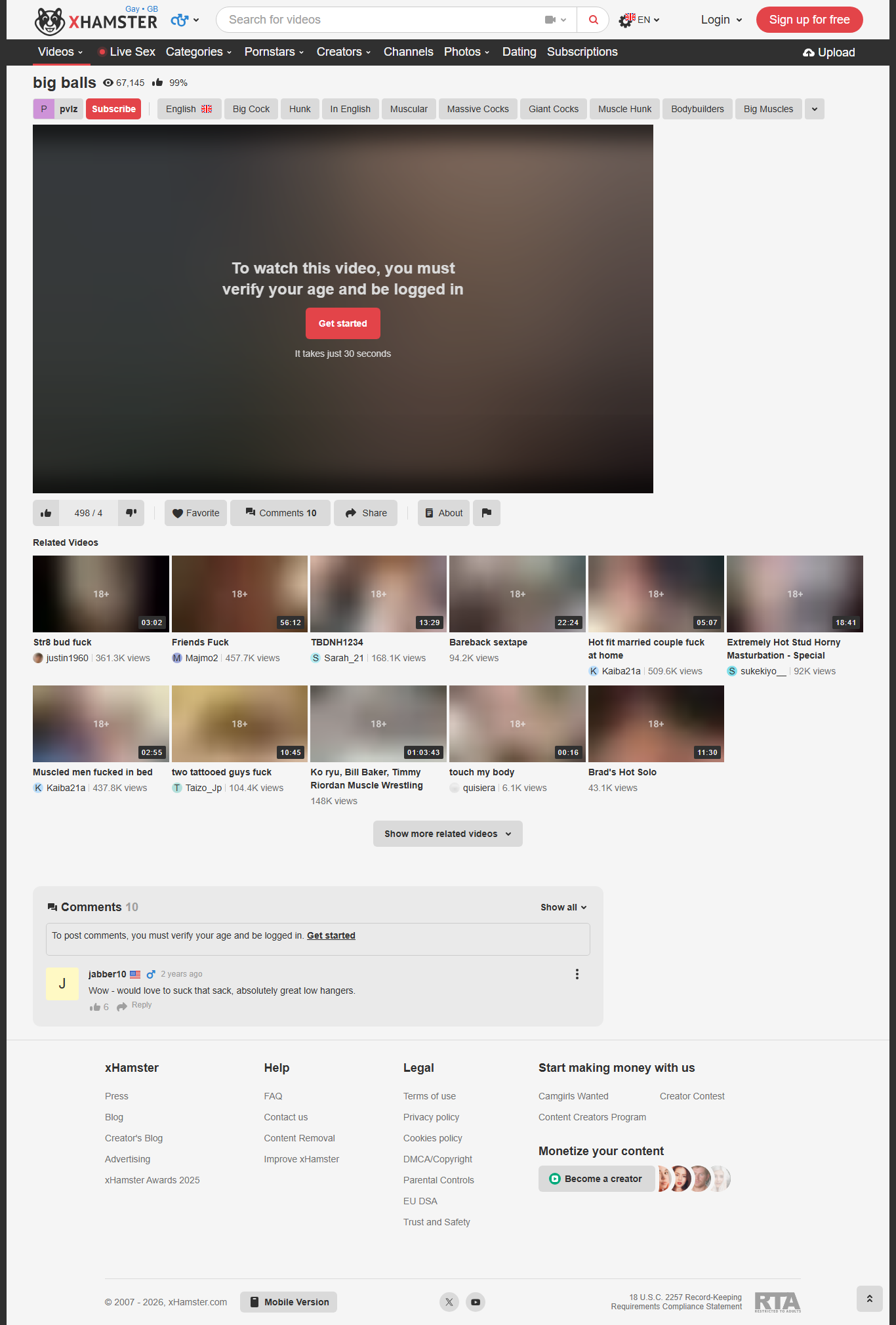This screenshot has height=1325, width=896.
Task: Click the Share button
Action: (366, 513)
